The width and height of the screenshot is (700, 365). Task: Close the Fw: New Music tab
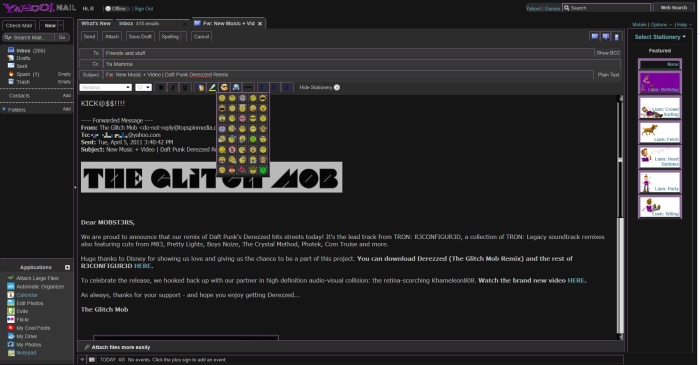(260, 24)
